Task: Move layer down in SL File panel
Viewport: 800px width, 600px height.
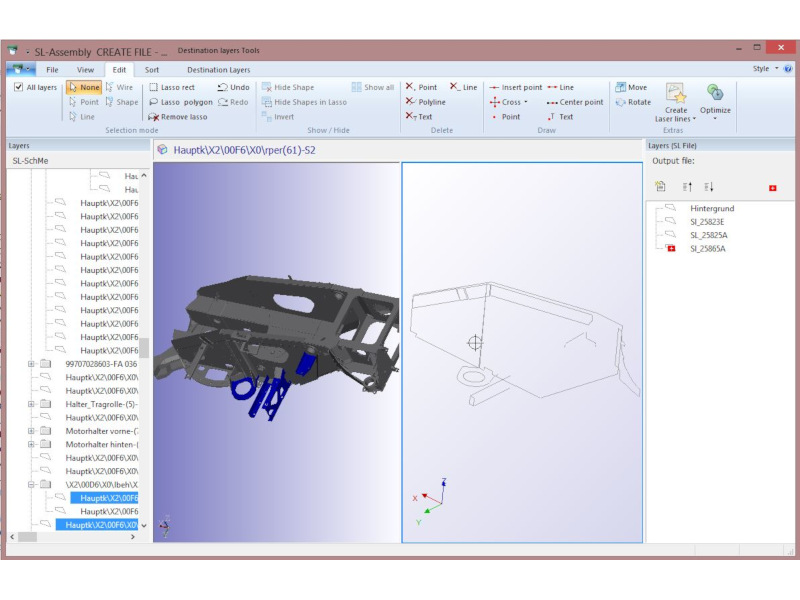Action: tap(709, 186)
